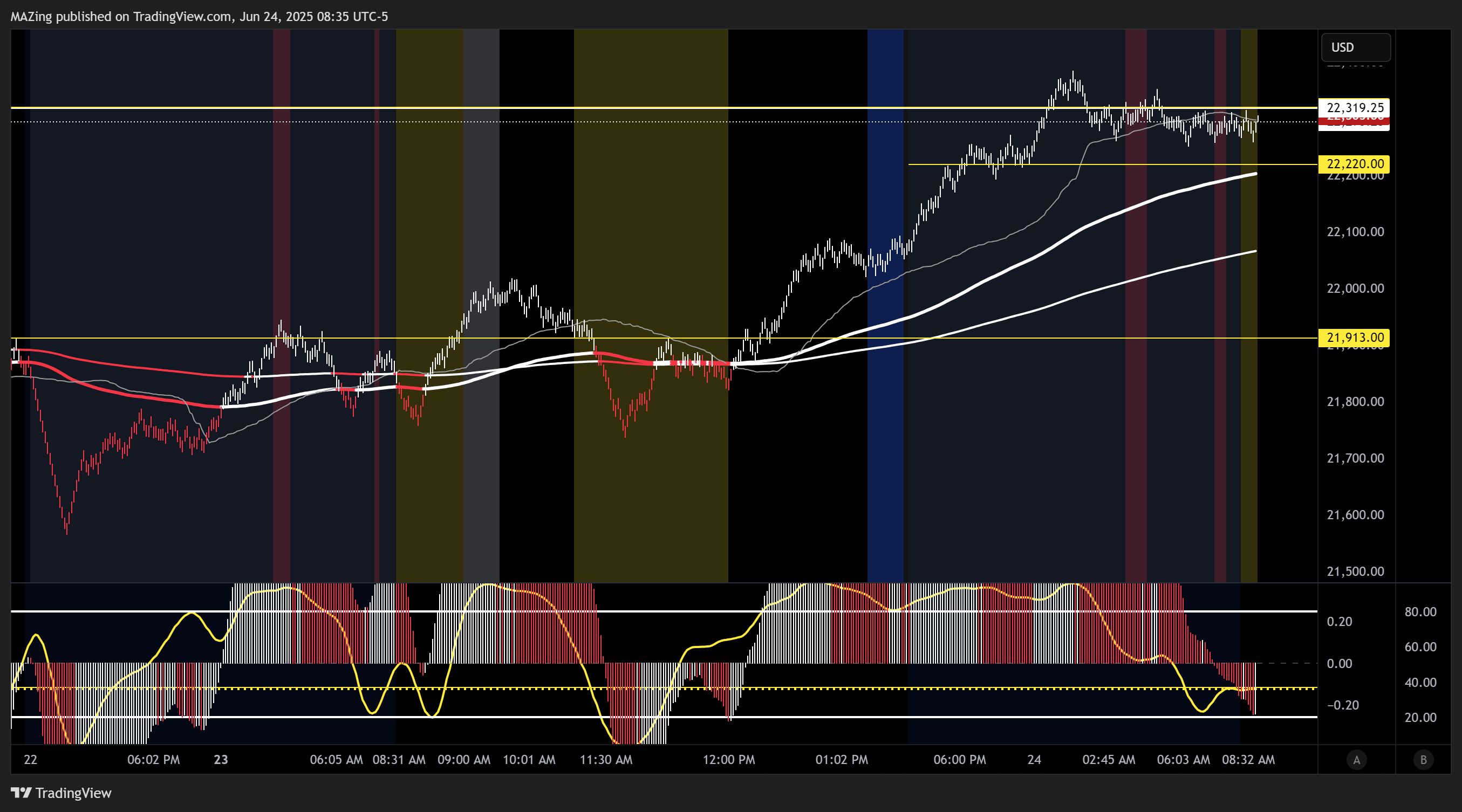The width and height of the screenshot is (1462, 812).
Task: Click the 09:00 AM time label
Action: (463, 760)
